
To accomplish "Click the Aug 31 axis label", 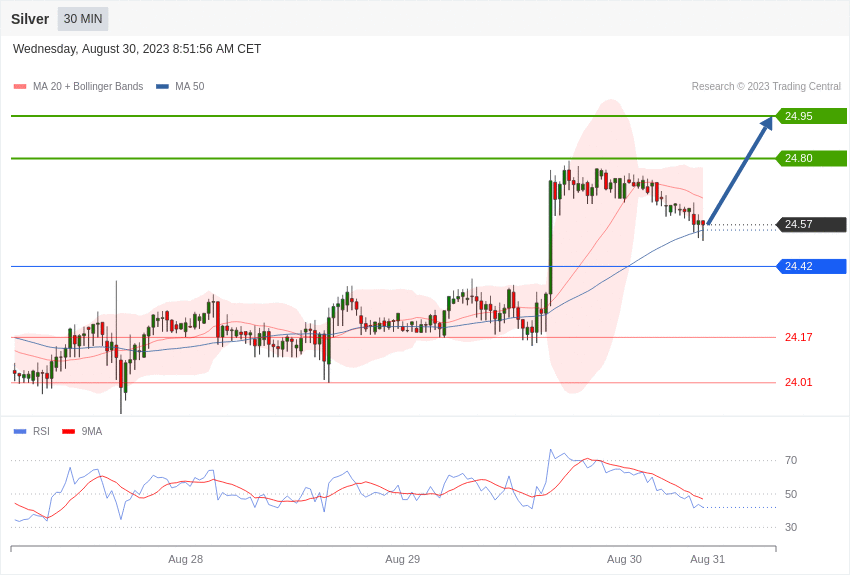I will coord(707,559).
